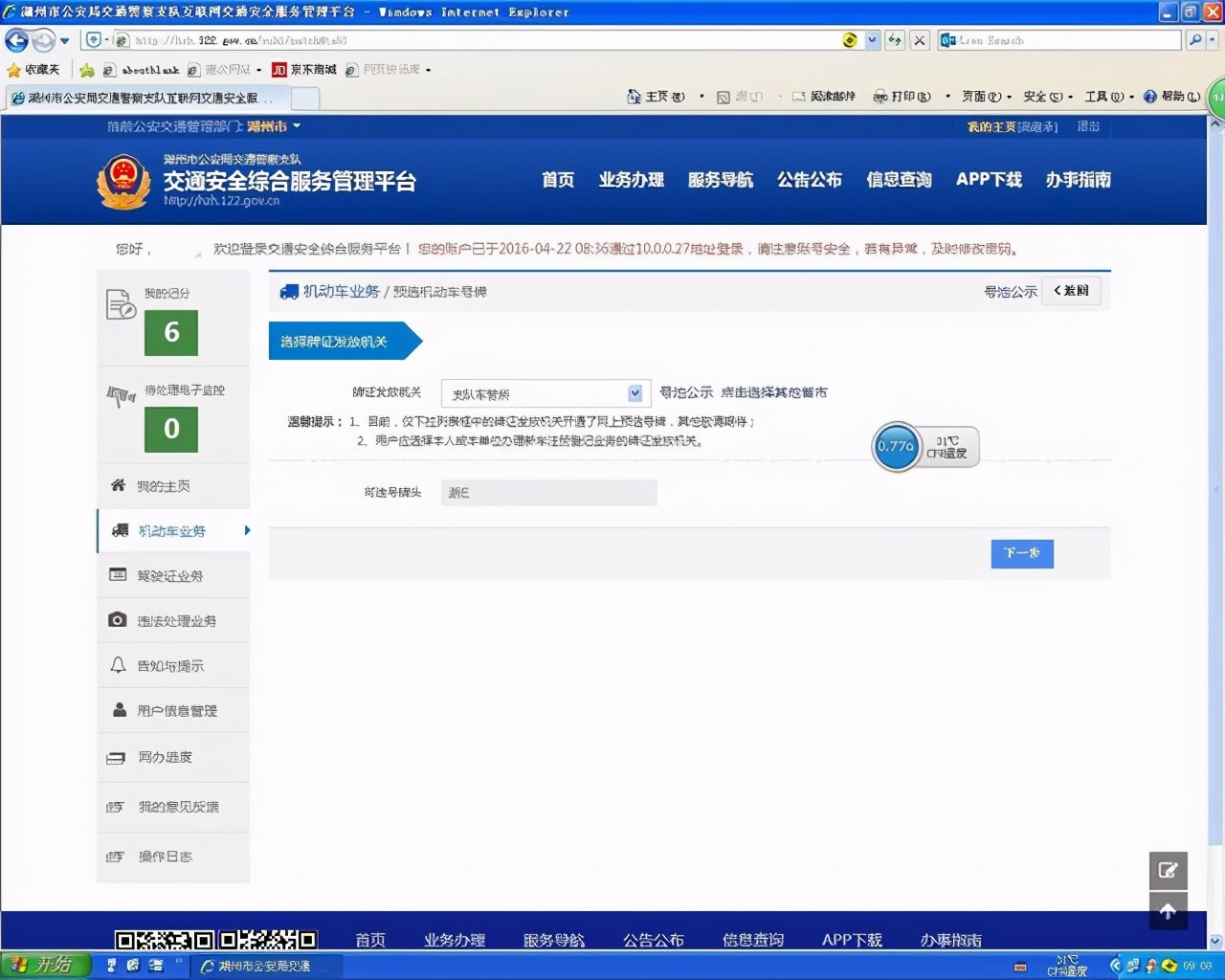
Task: Click the 退出 logout link
Action: (x=1088, y=126)
